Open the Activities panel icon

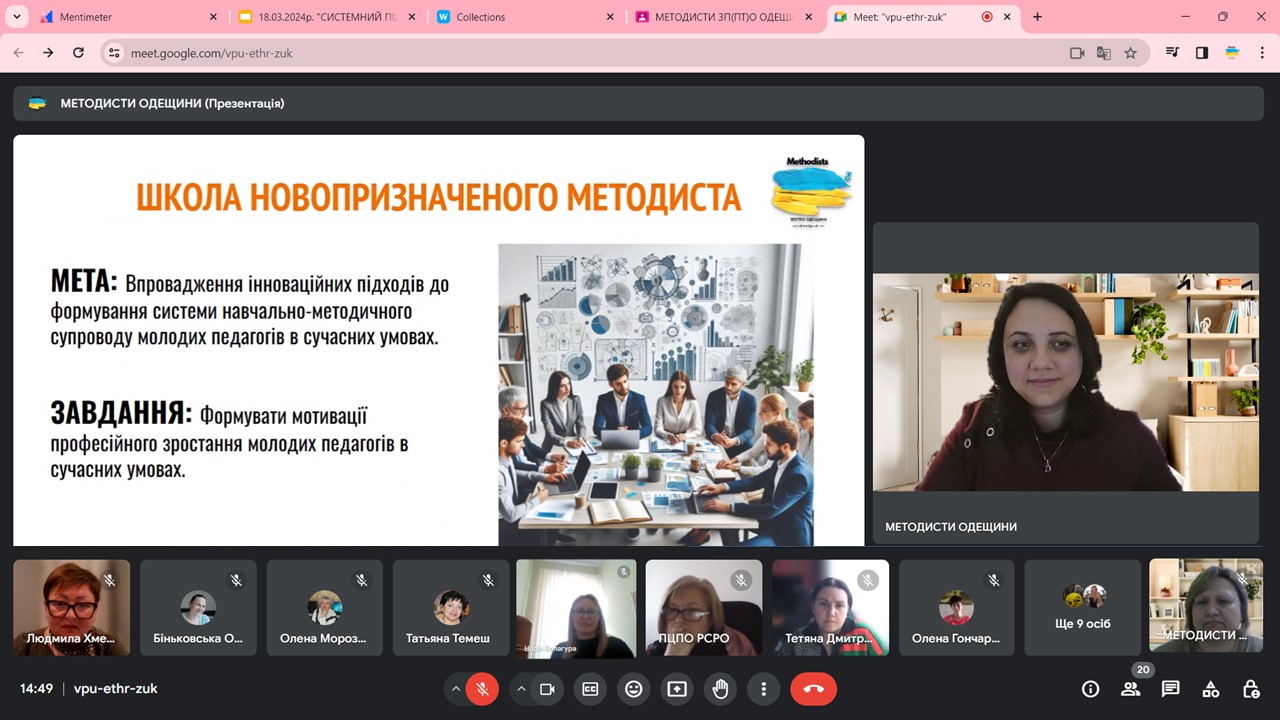1210,689
